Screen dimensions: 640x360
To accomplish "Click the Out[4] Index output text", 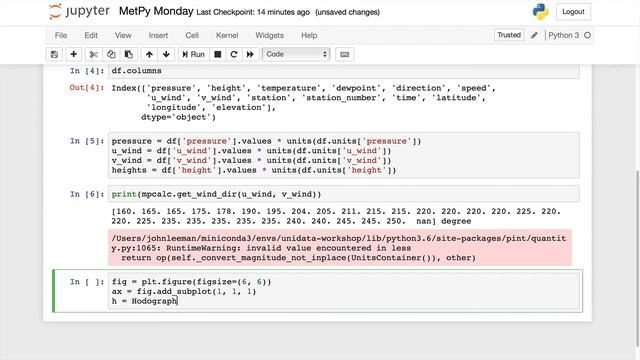I will [303, 102].
